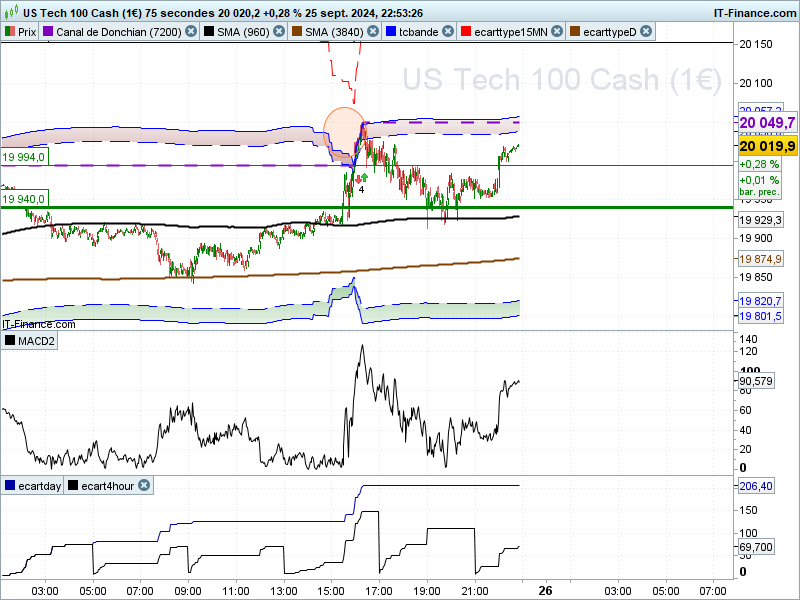
Task: Remove the SMA (960) indicator
Action: tap(279, 32)
